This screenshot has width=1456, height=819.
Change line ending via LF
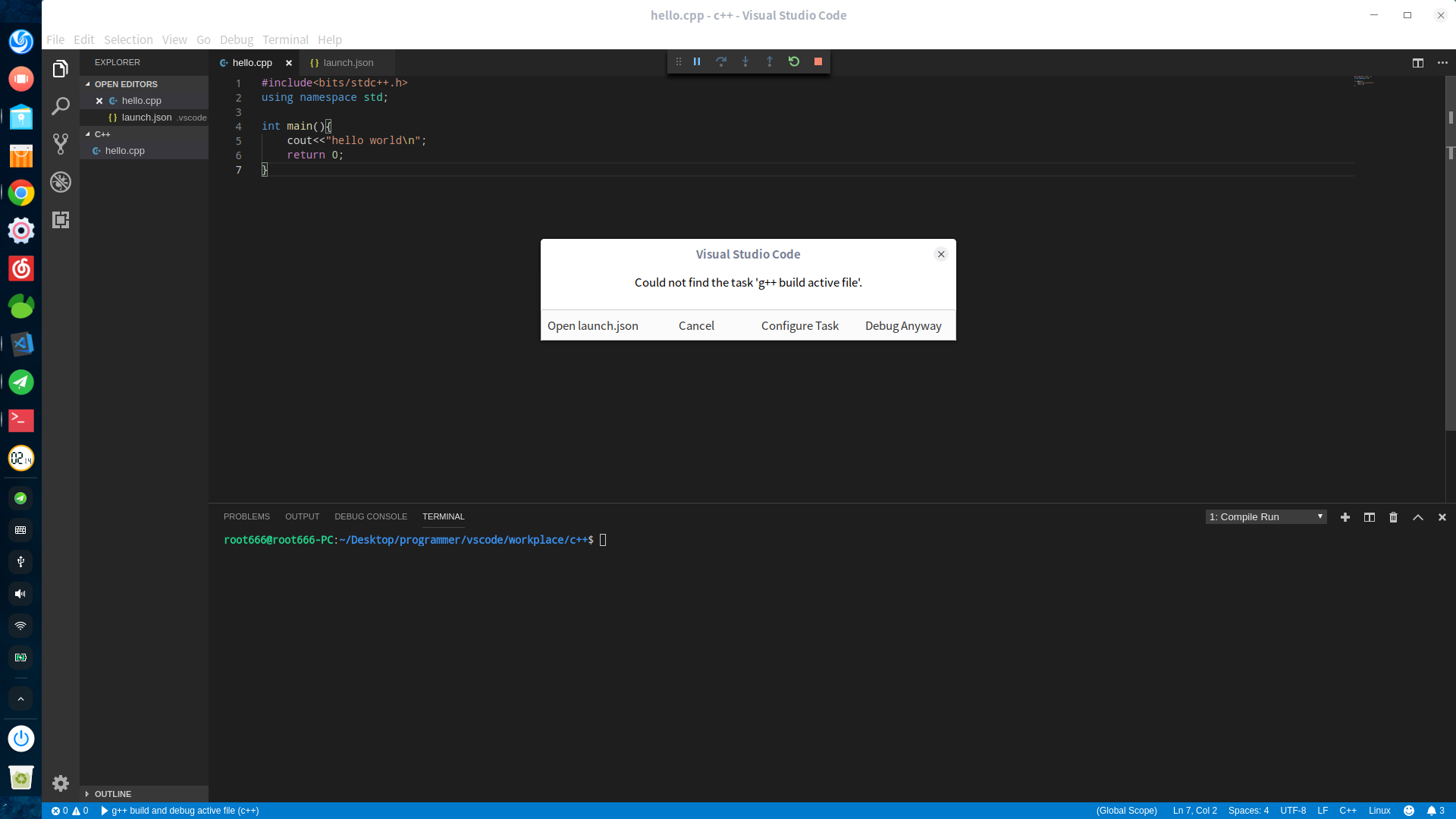pyautogui.click(x=1323, y=811)
